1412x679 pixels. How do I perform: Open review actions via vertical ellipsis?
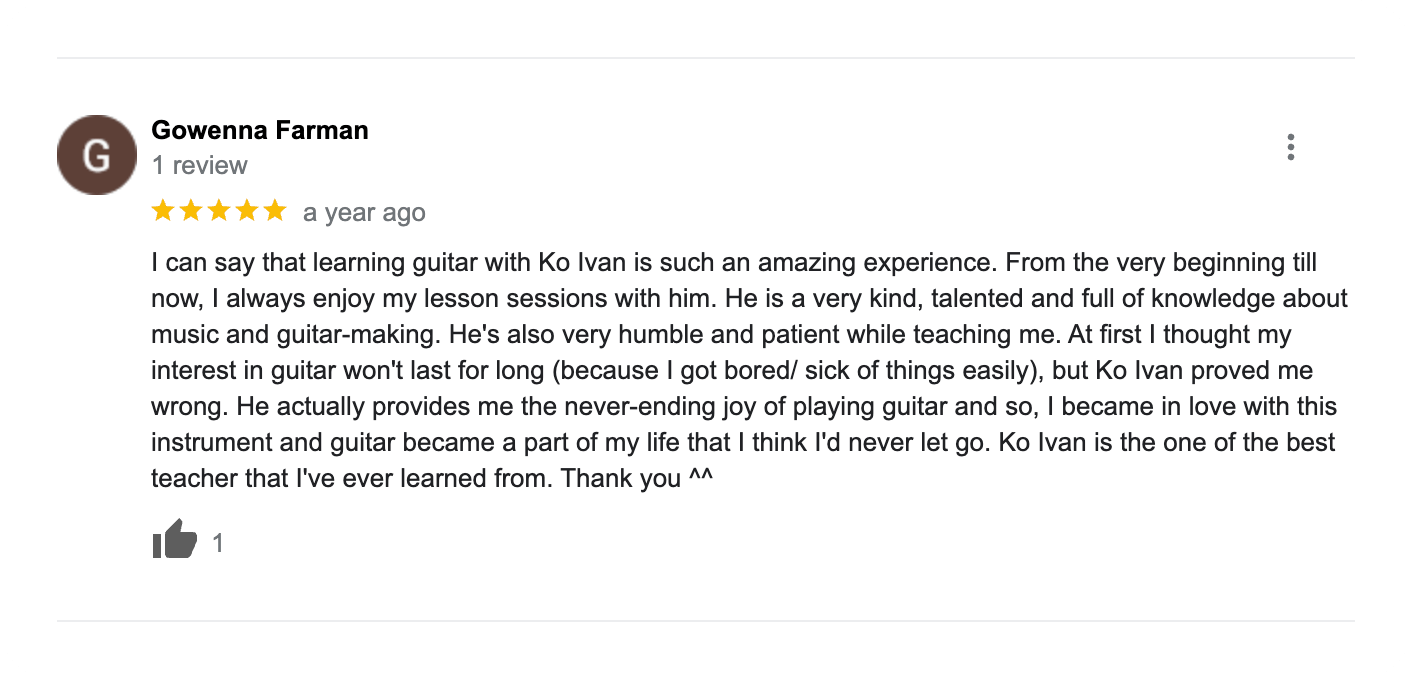(x=1292, y=147)
